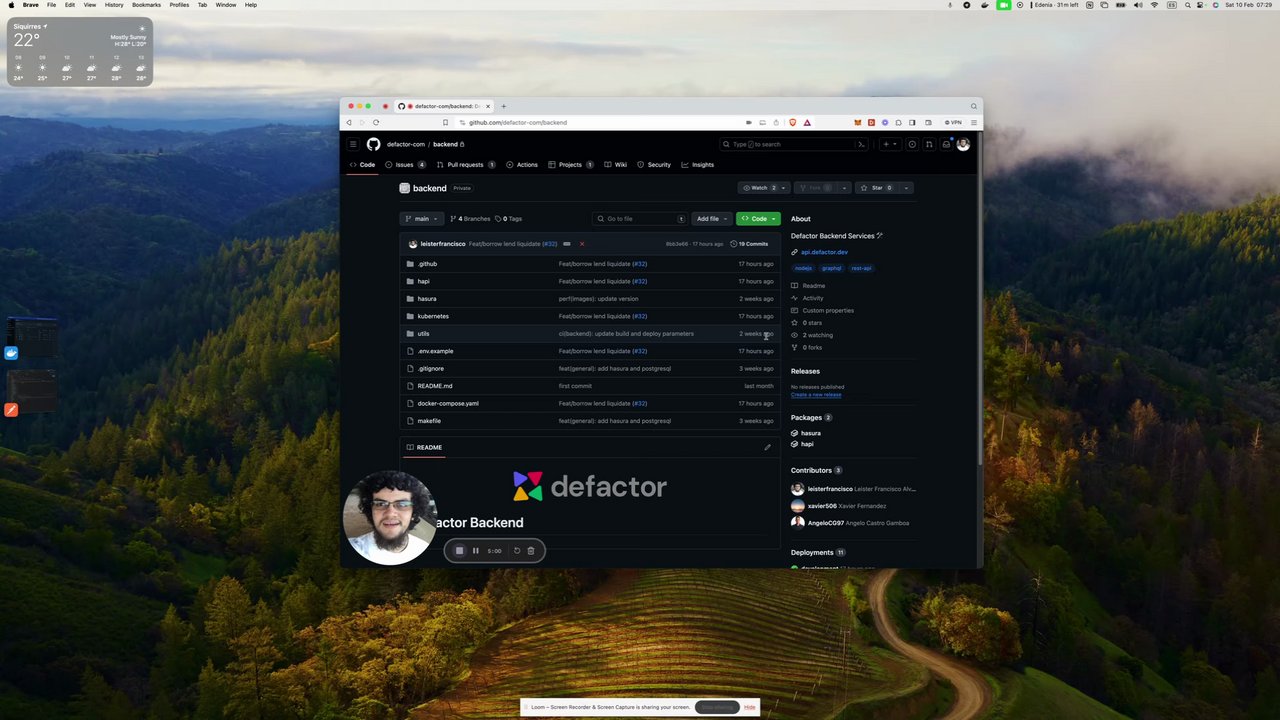Viewport: 1280px width, 720px height.
Task: Click the Brave Rewards triangle icon
Action: [x=807, y=122]
